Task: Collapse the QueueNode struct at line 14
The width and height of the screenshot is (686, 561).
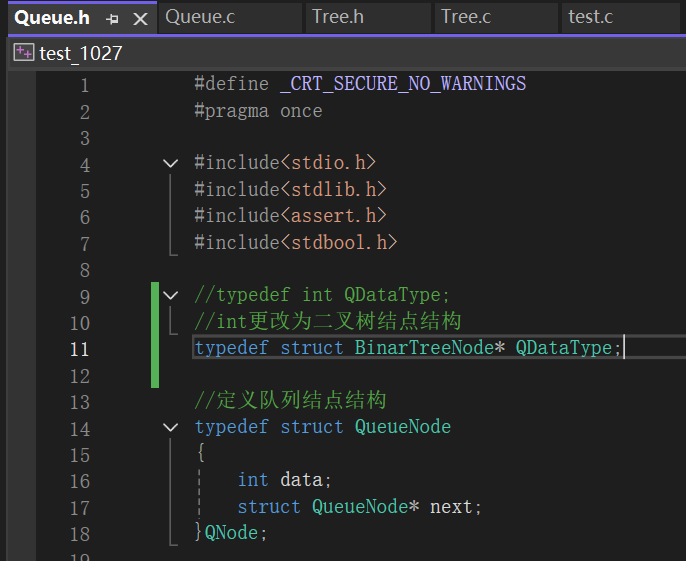Action: click(170, 427)
